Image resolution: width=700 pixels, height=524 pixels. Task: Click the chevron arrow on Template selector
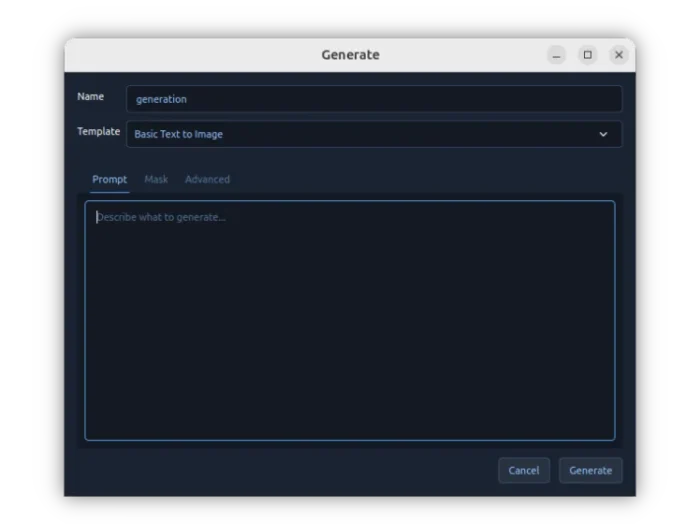tap(603, 134)
